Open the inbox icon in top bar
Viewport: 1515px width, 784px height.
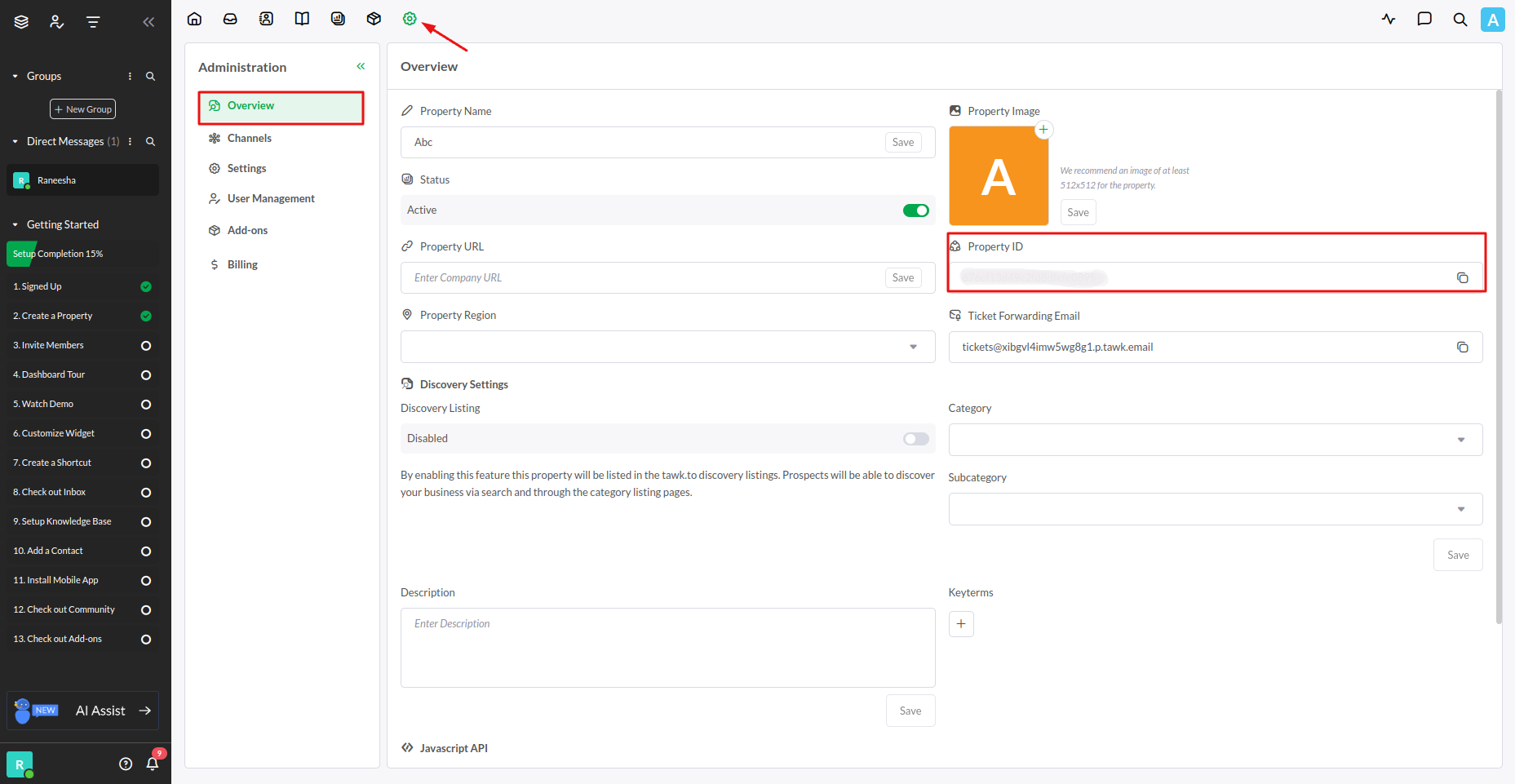pos(230,19)
